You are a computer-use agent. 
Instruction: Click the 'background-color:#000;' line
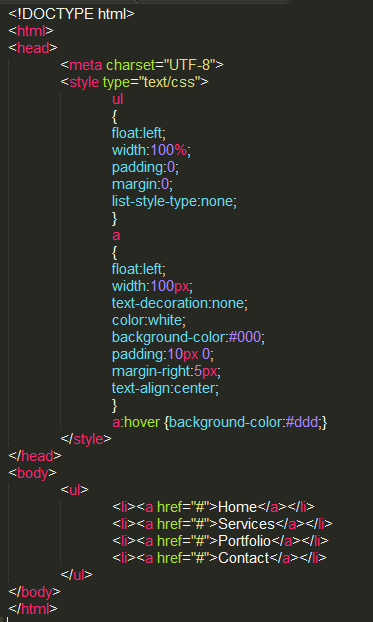pyautogui.click(x=188, y=338)
